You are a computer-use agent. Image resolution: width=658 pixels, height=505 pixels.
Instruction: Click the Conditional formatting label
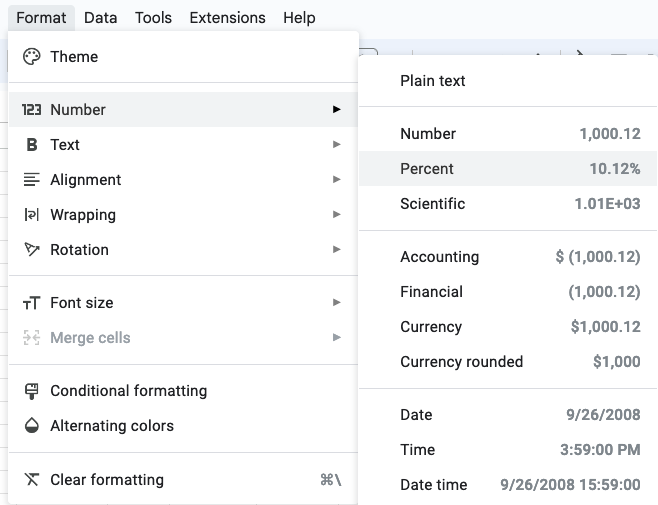129,391
